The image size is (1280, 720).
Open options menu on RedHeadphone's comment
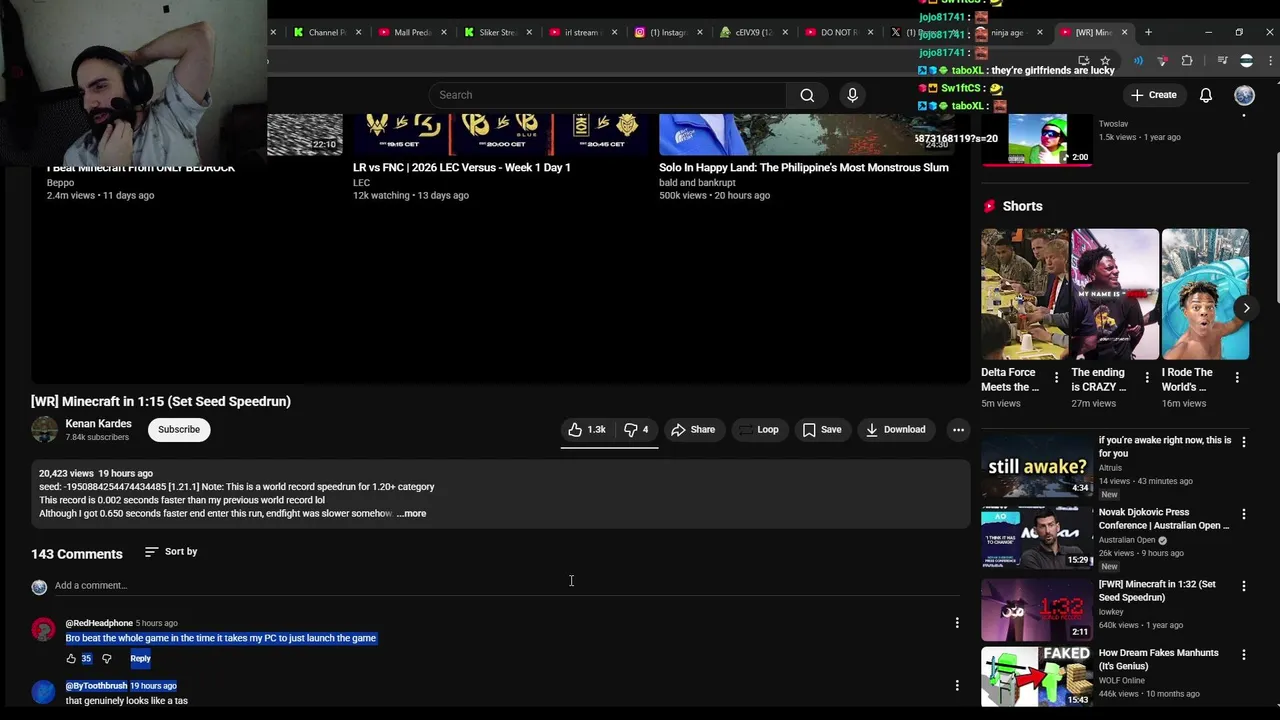click(957, 623)
